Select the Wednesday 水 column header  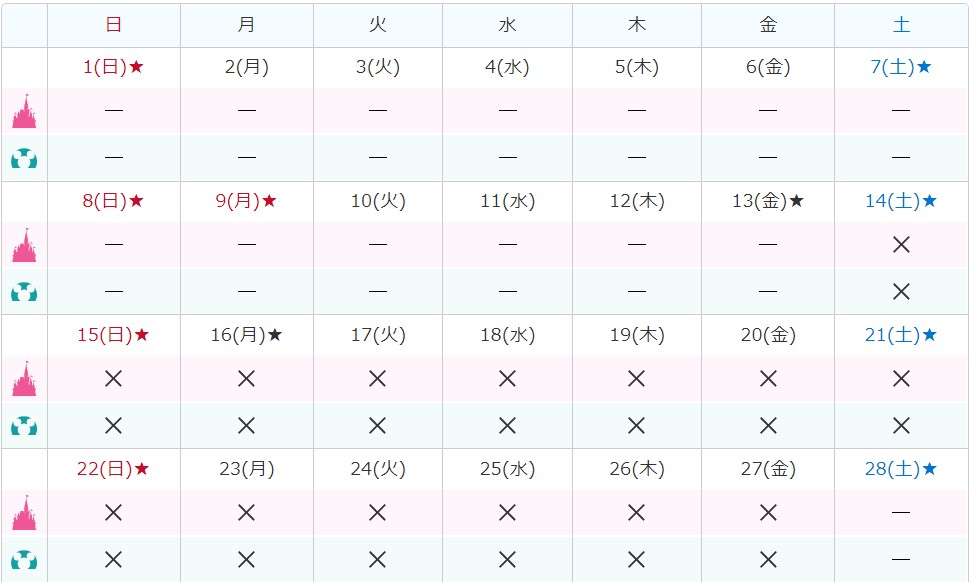point(507,26)
